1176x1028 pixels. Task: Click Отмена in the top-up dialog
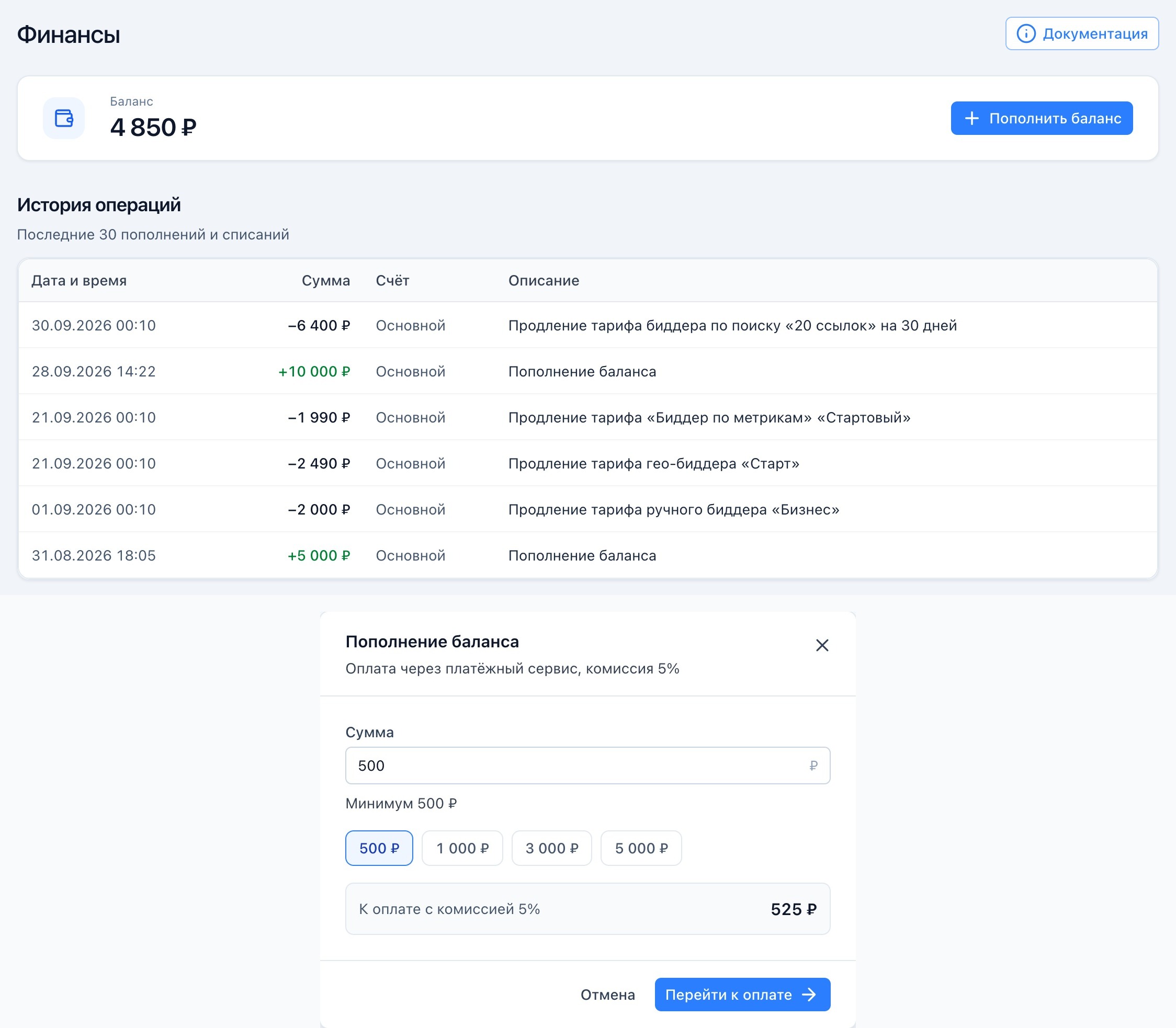608,995
